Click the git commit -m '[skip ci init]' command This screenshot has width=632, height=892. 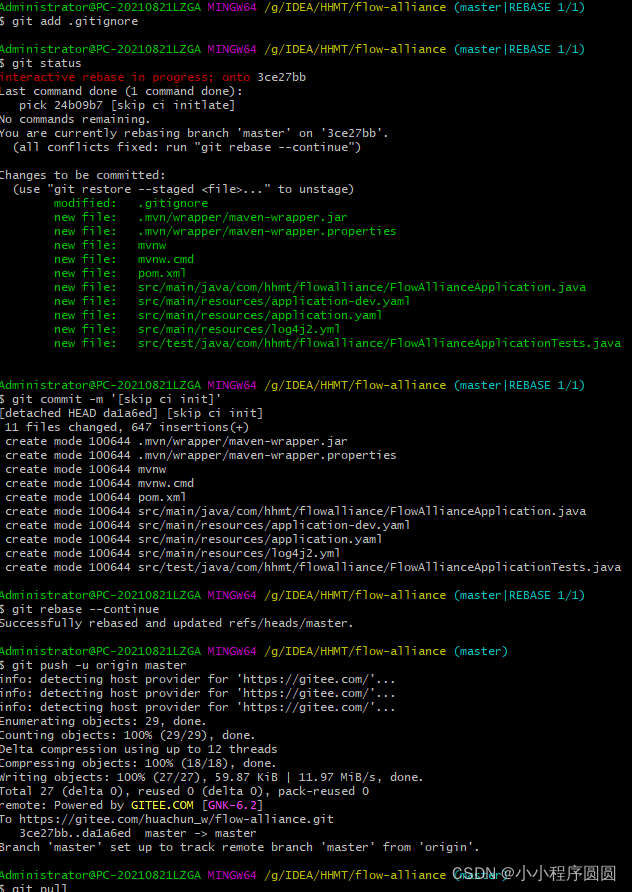(x=110, y=399)
